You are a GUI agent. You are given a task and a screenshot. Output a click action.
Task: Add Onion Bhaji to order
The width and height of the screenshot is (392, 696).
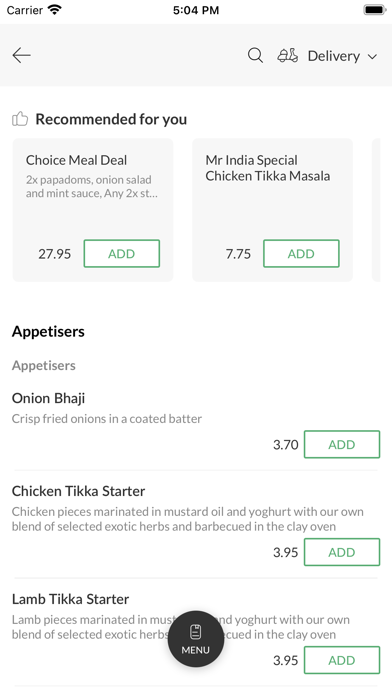tap(342, 444)
